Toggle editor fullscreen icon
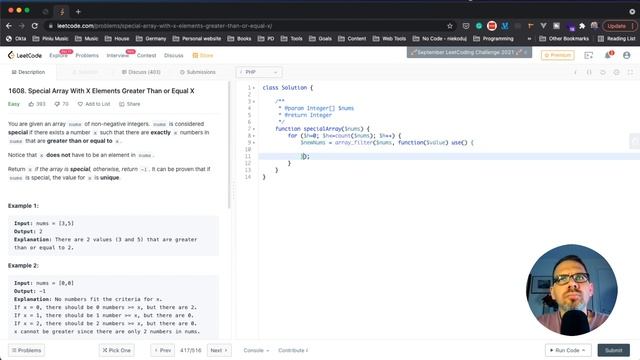 [x=631, y=72]
